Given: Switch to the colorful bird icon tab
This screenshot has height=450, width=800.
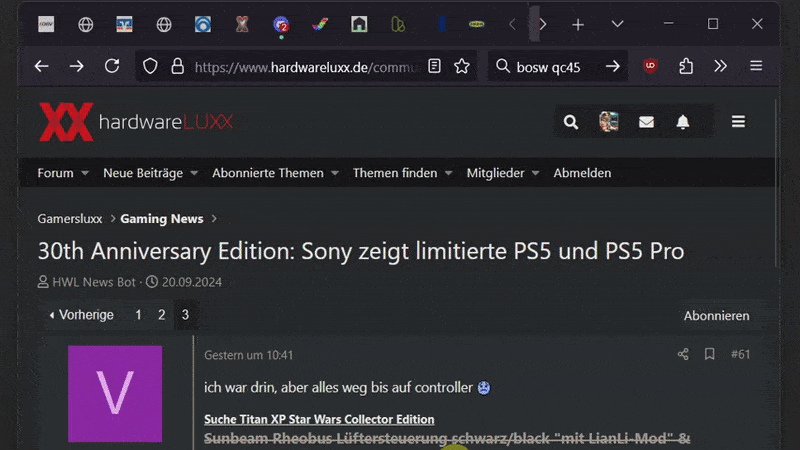Looking at the screenshot, I should coord(320,24).
